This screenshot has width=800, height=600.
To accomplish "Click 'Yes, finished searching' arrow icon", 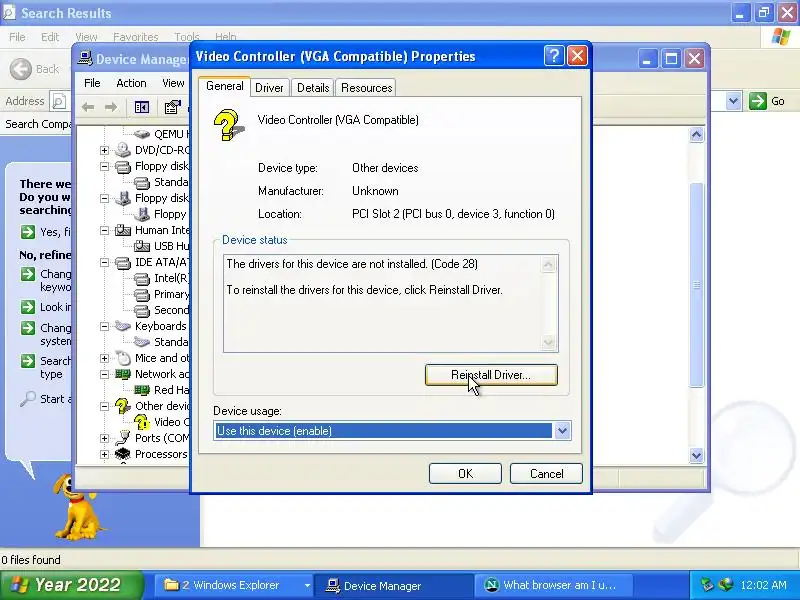I will coord(28,232).
